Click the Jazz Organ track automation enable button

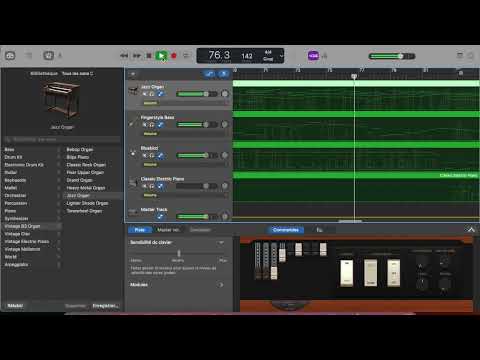160,94
